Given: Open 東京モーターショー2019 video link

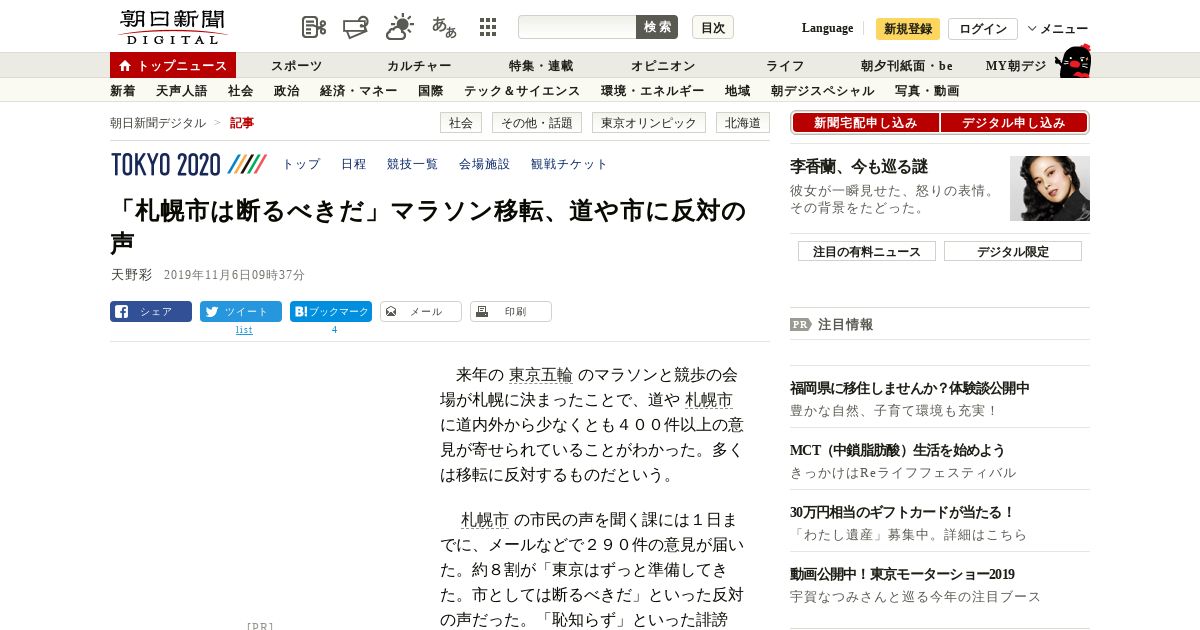Looking at the screenshot, I should tap(902, 574).
